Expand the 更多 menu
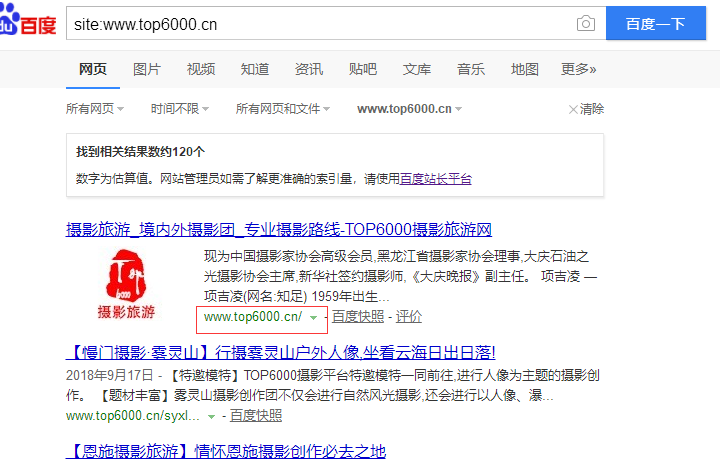The width and height of the screenshot is (720, 459). [x=578, y=69]
